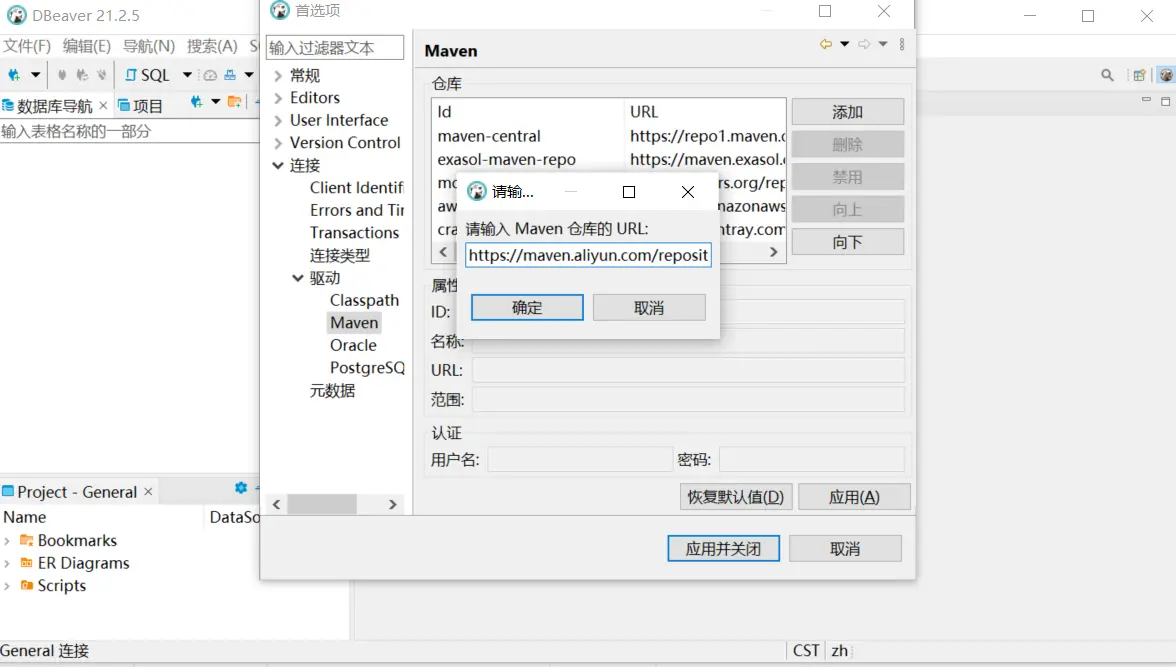
Task: Expand the ER Diagrams folder
Action: 7,563
